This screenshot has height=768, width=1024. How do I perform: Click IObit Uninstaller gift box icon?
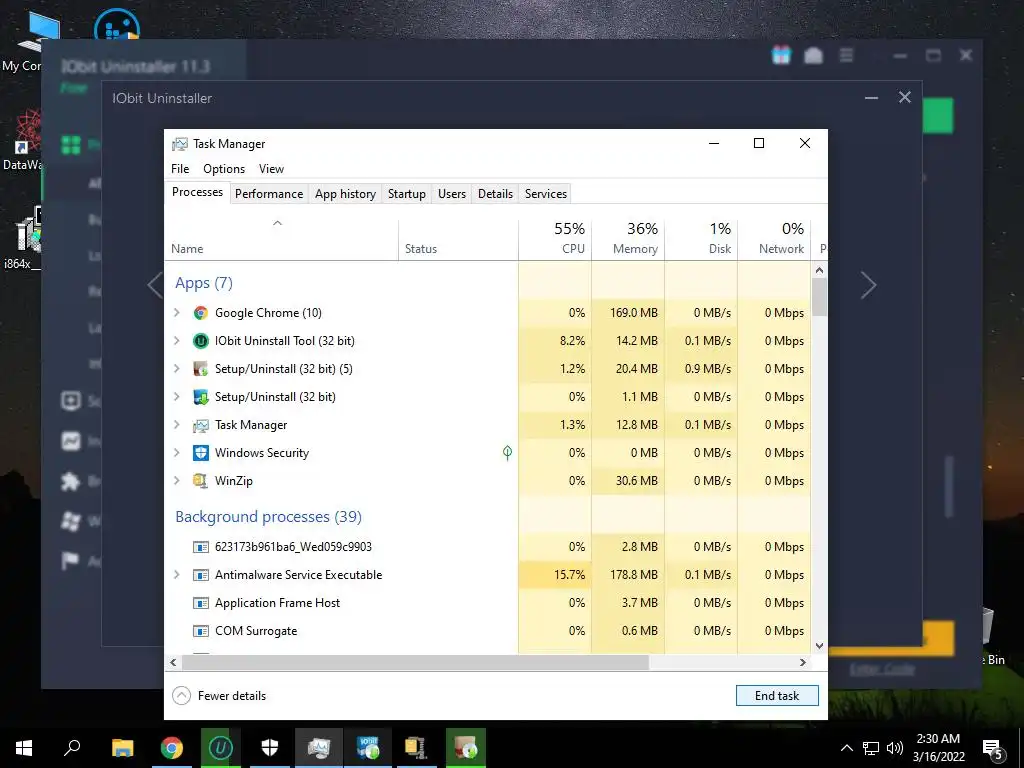tap(781, 56)
